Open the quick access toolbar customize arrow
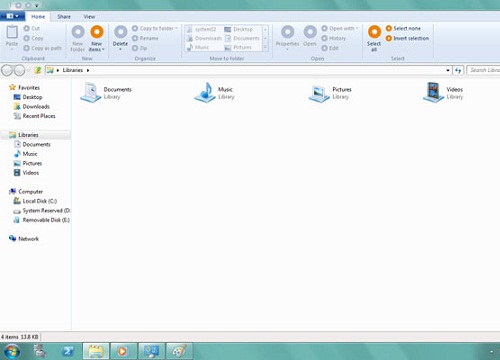This screenshot has width=500, height=360. [37, 5]
